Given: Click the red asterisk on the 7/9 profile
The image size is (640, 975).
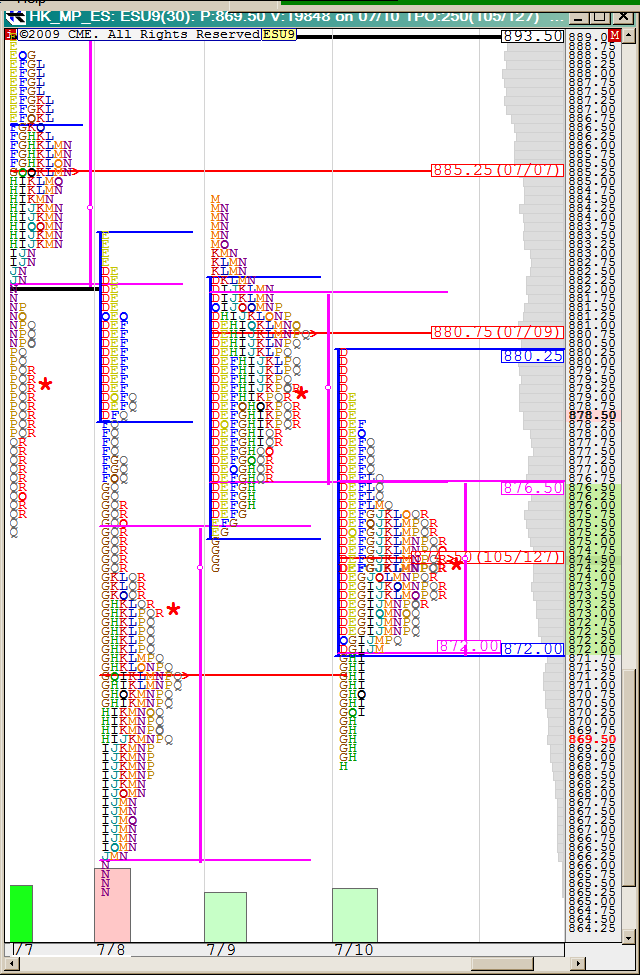Looking at the screenshot, I should point(302,393).
